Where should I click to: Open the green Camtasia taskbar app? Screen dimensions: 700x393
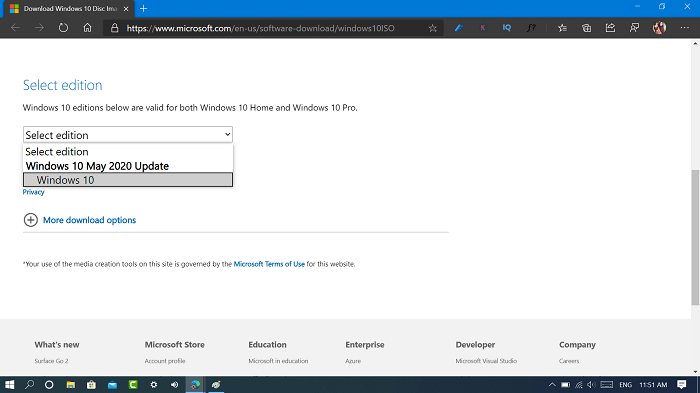pyautogui.click(x=133, y=385)
